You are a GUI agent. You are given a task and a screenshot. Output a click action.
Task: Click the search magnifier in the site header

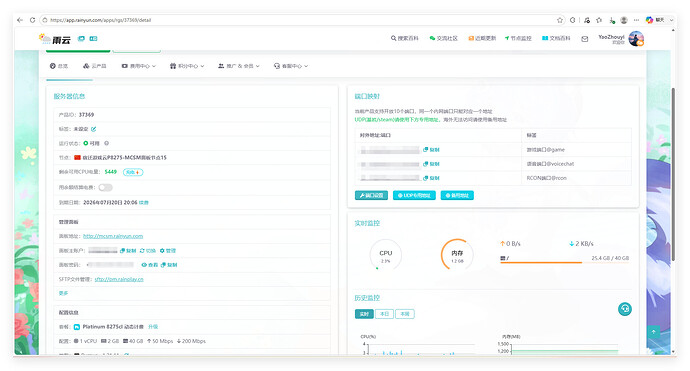[404, 38]
